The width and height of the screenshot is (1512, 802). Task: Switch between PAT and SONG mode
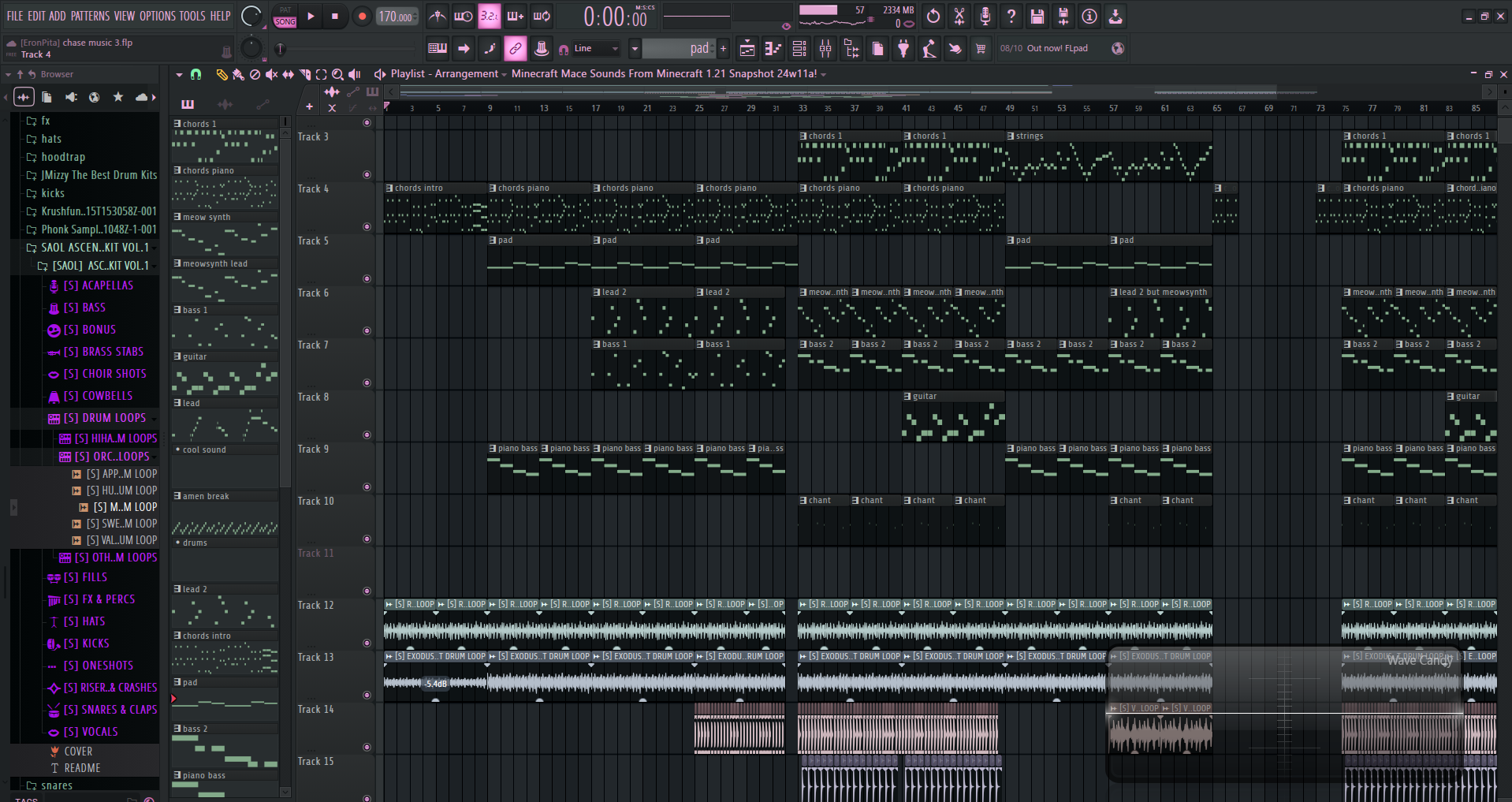pos(285,16)
